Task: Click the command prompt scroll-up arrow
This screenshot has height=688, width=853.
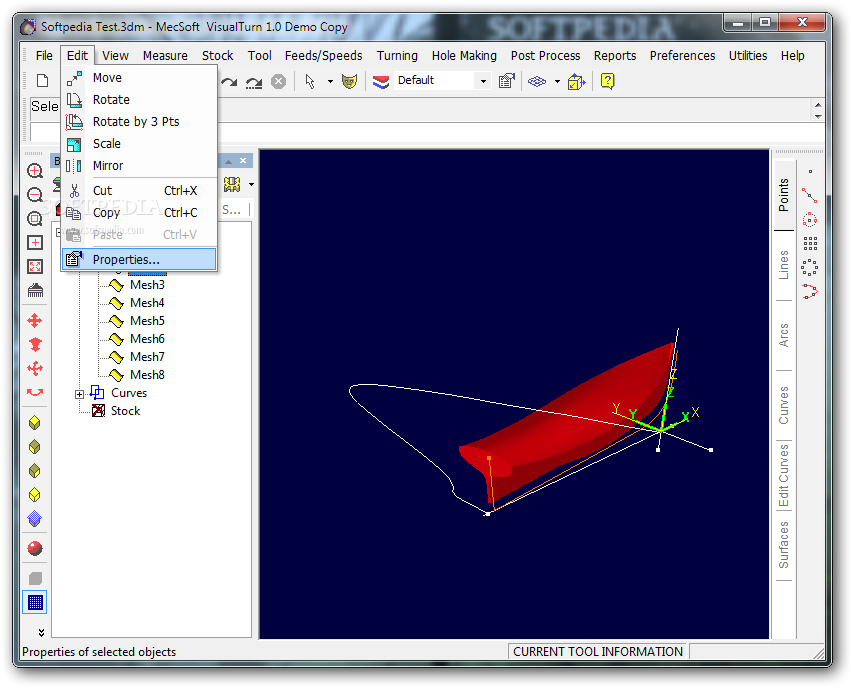Action: pos(818,104)
